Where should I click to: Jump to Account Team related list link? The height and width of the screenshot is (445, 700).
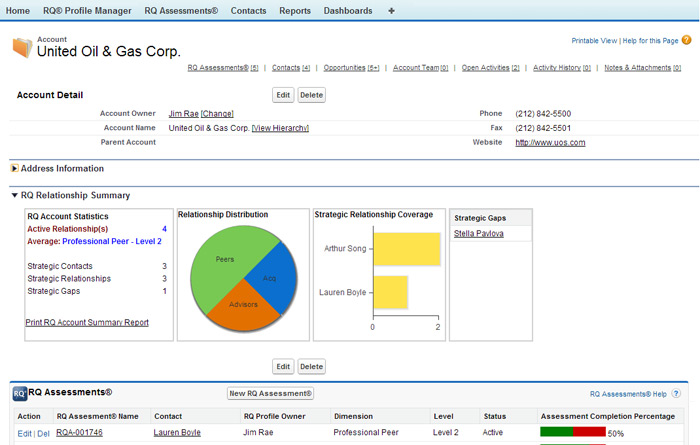[x=420, y=67]
